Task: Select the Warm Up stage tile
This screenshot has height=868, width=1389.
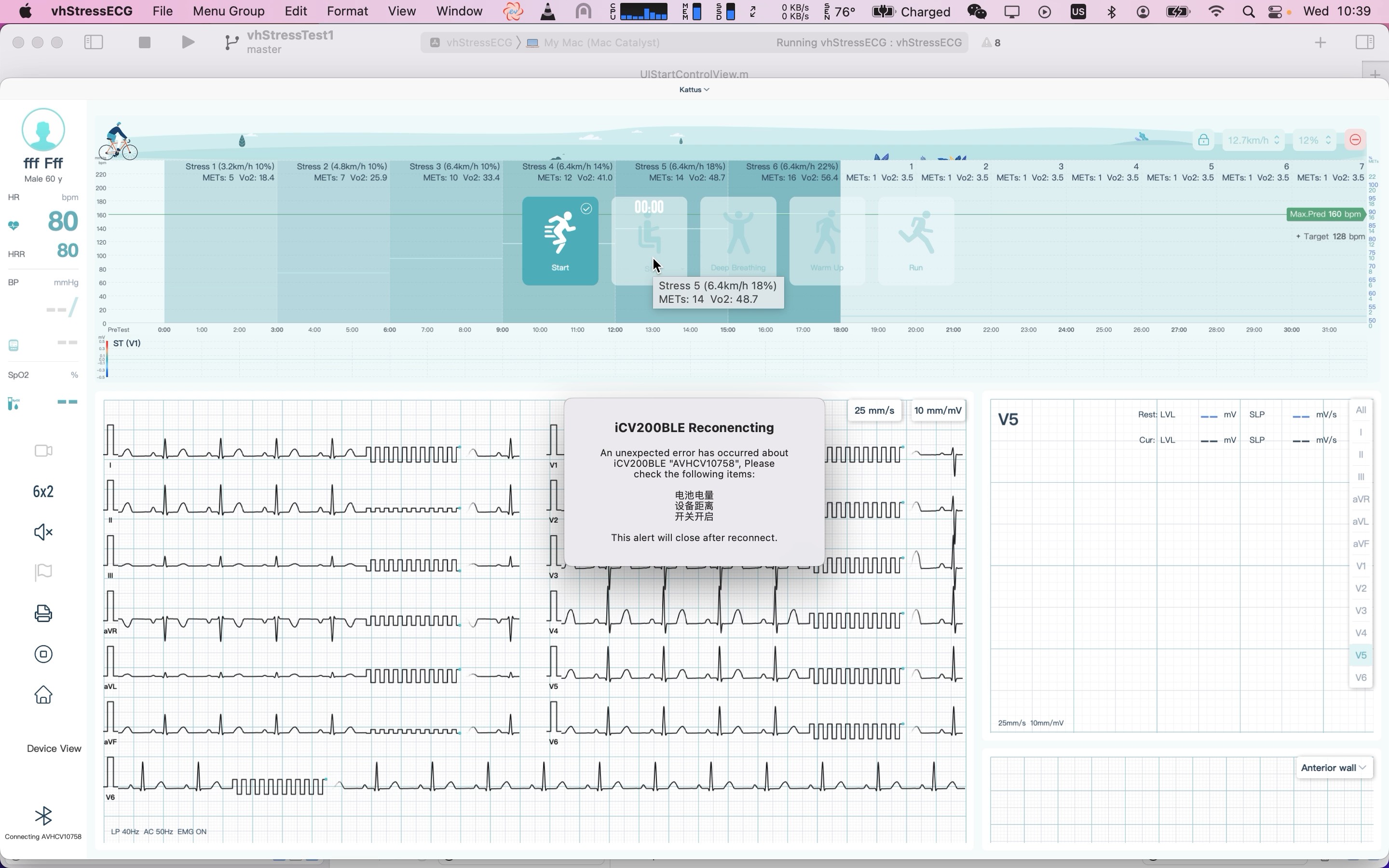Action: point(827,241)
